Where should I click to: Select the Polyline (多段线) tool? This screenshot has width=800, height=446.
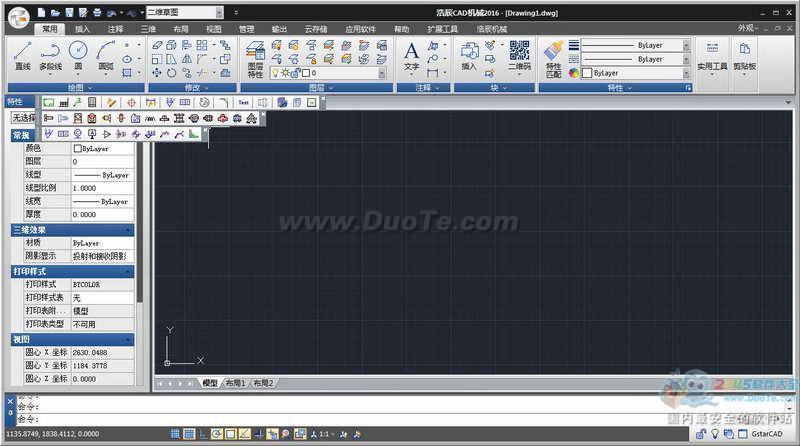[50, 56]
